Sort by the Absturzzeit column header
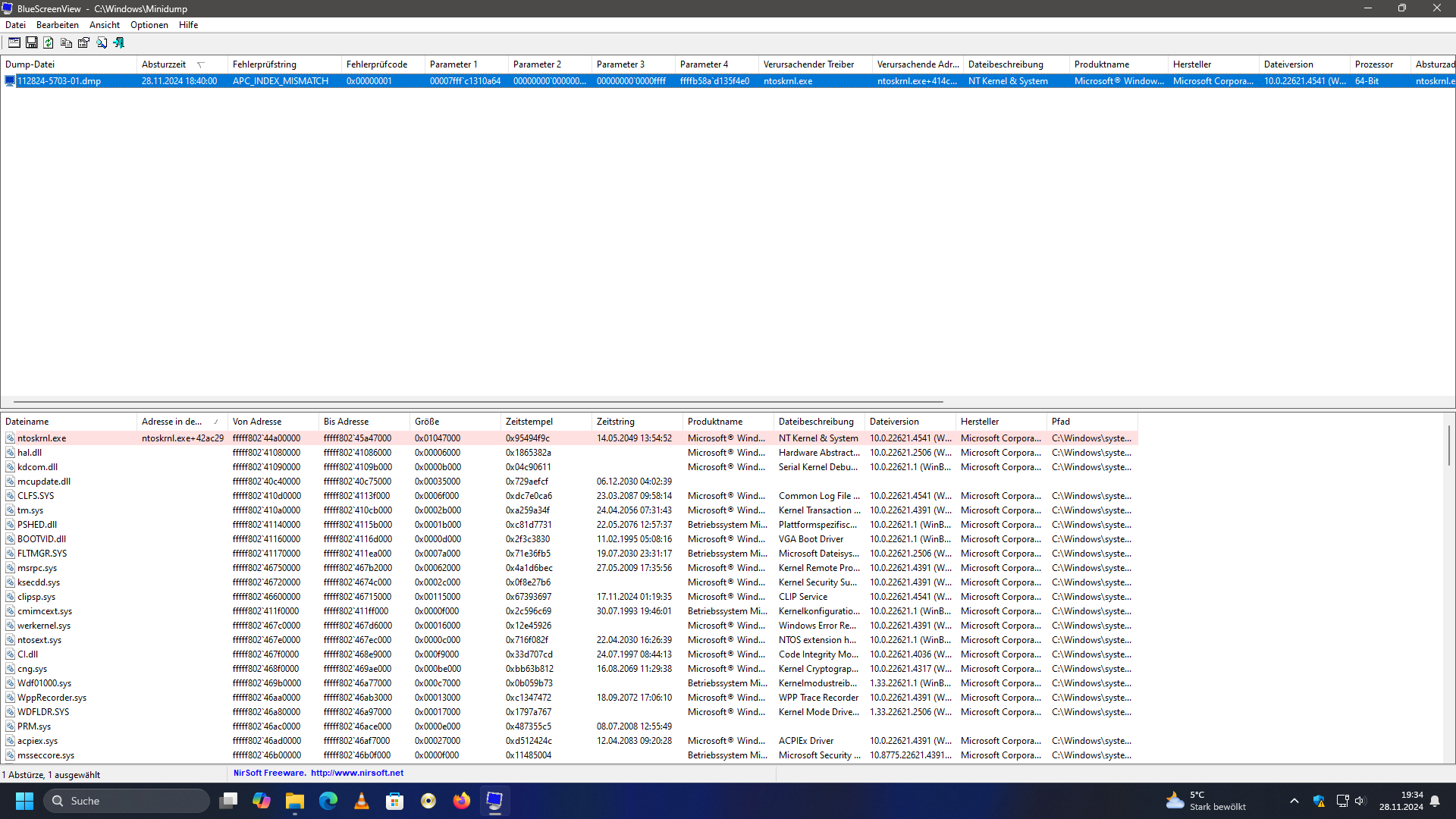 pos(164,64)
